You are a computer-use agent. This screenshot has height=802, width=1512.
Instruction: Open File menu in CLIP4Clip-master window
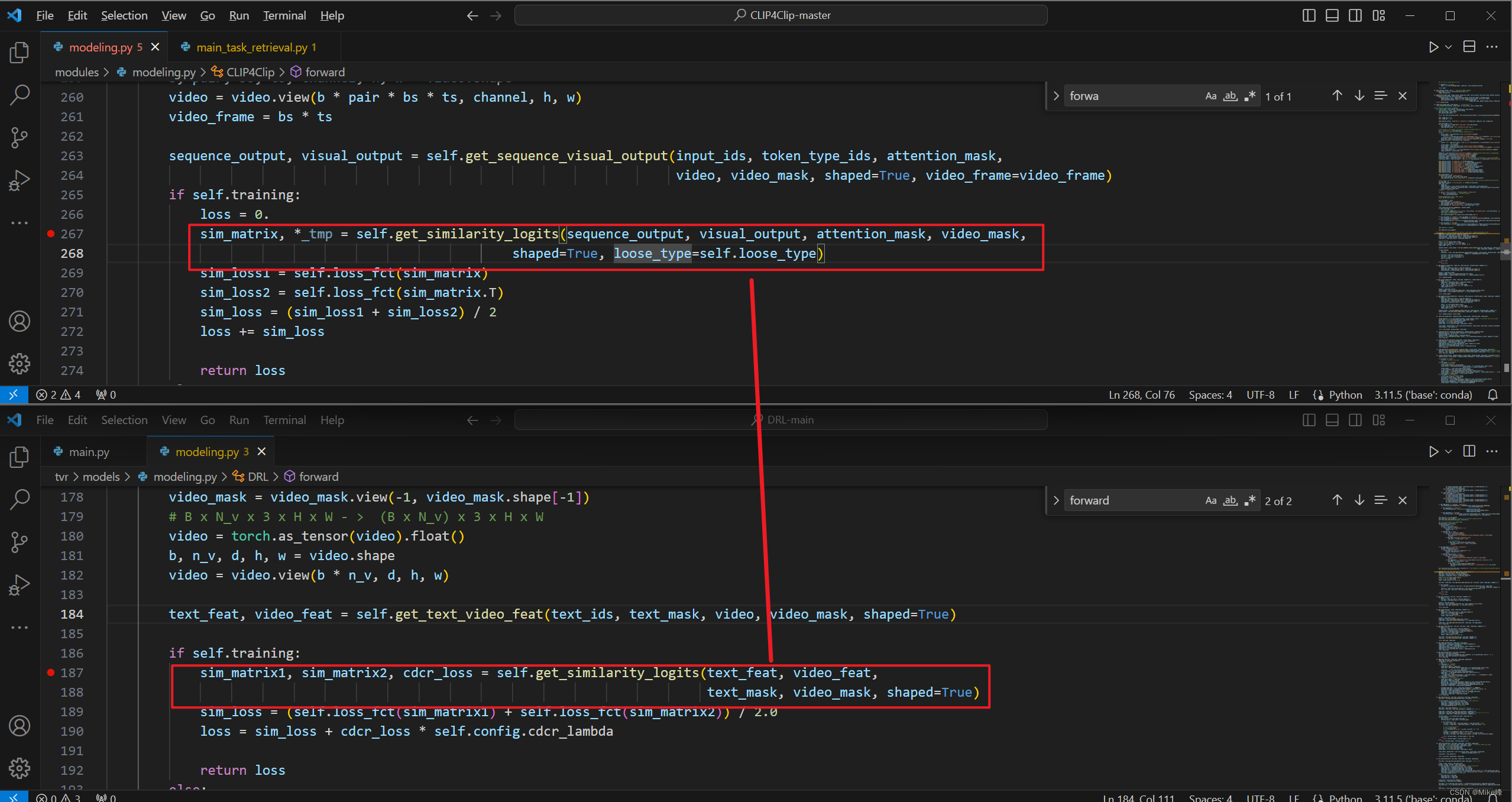[x=45, y=15]
